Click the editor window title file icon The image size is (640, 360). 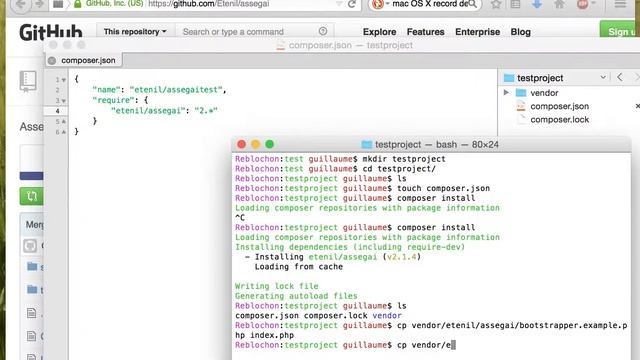pos(280,45)
